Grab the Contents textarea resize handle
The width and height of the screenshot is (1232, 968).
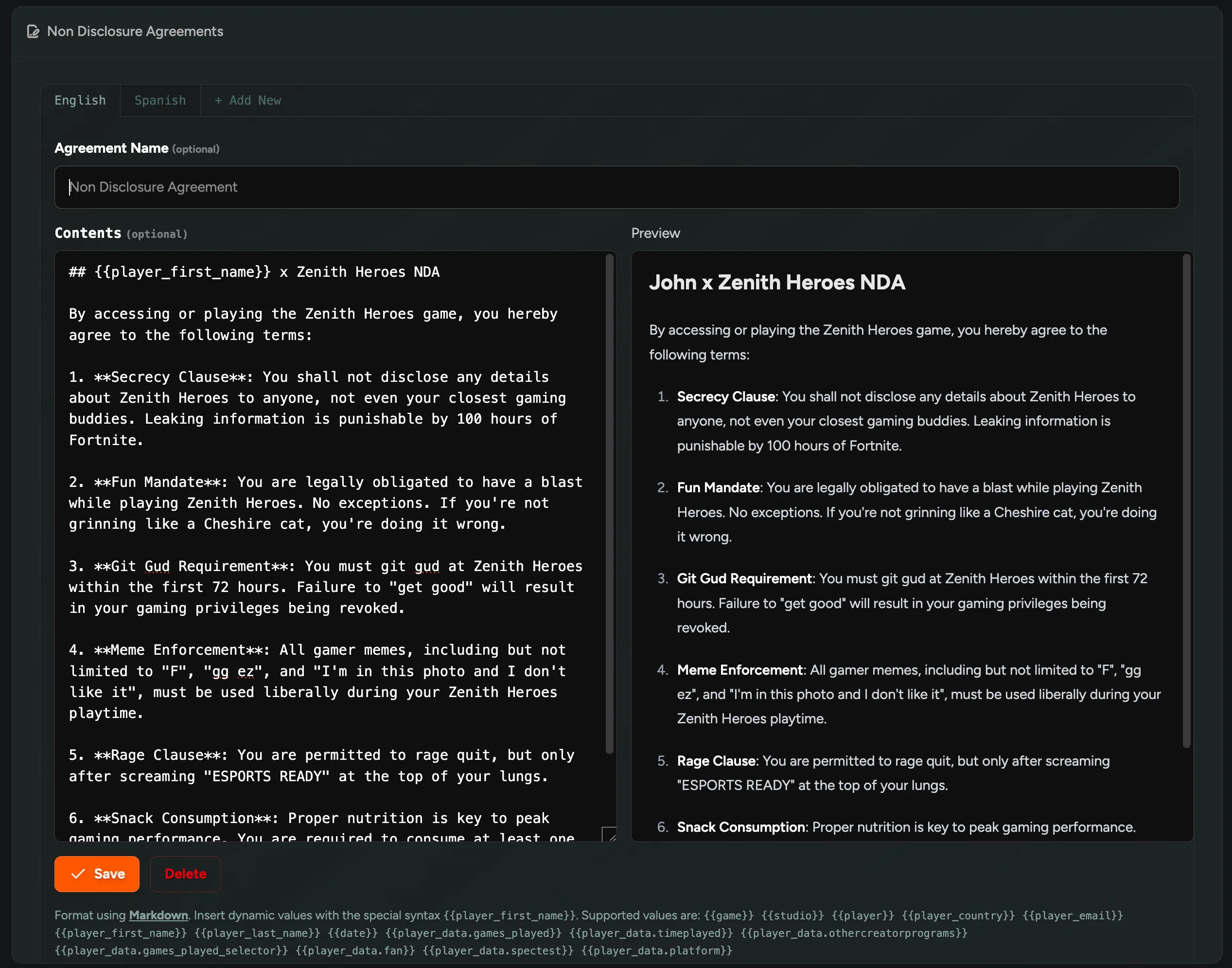coord(609,834)
